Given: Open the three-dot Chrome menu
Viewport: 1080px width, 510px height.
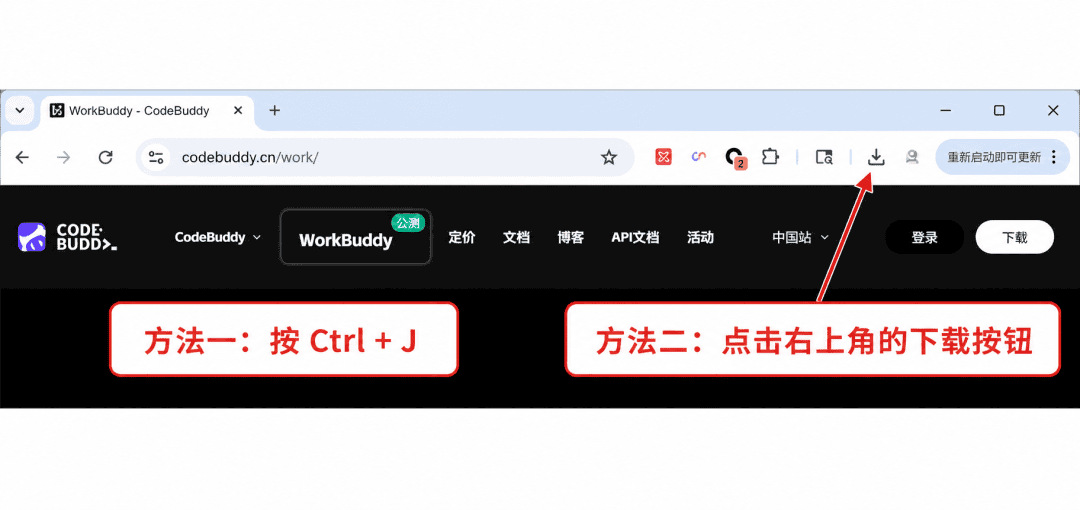Looking at the screenshot, I should (1053, 157).
